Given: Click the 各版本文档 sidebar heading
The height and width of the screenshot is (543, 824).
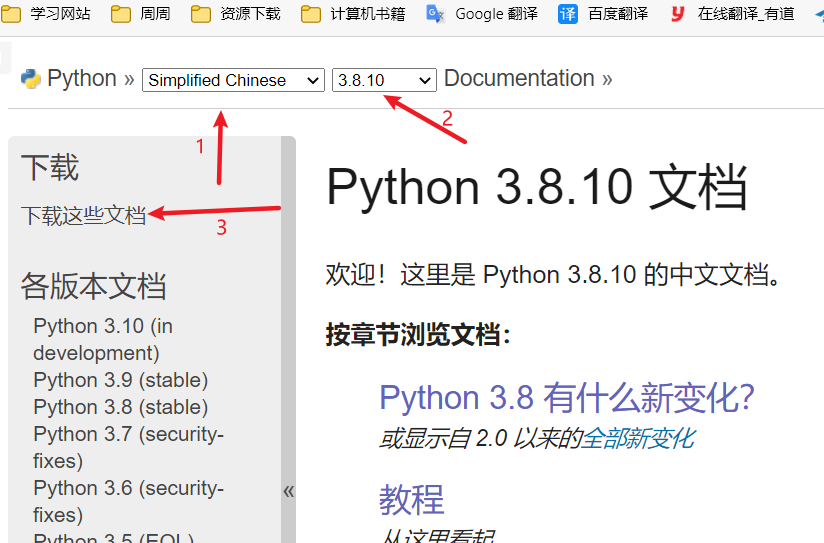Looking at the screenshot, I should pos(94,286).
